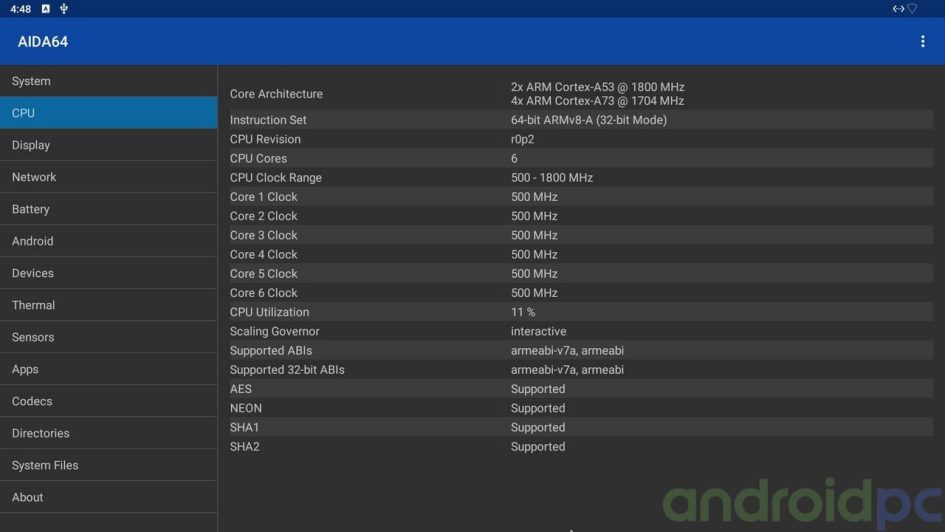Select the AES row

[581, 389]
